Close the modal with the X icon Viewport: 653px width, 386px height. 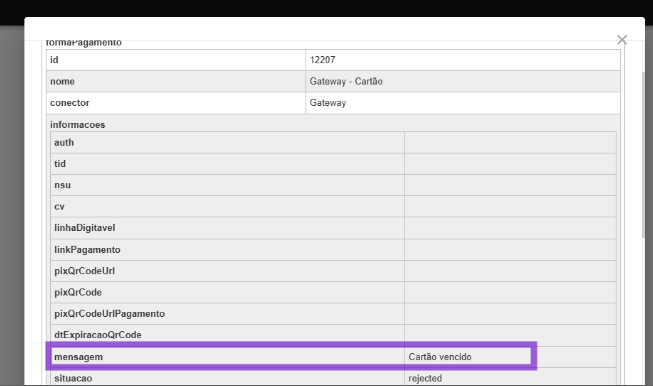click(622, 40)
